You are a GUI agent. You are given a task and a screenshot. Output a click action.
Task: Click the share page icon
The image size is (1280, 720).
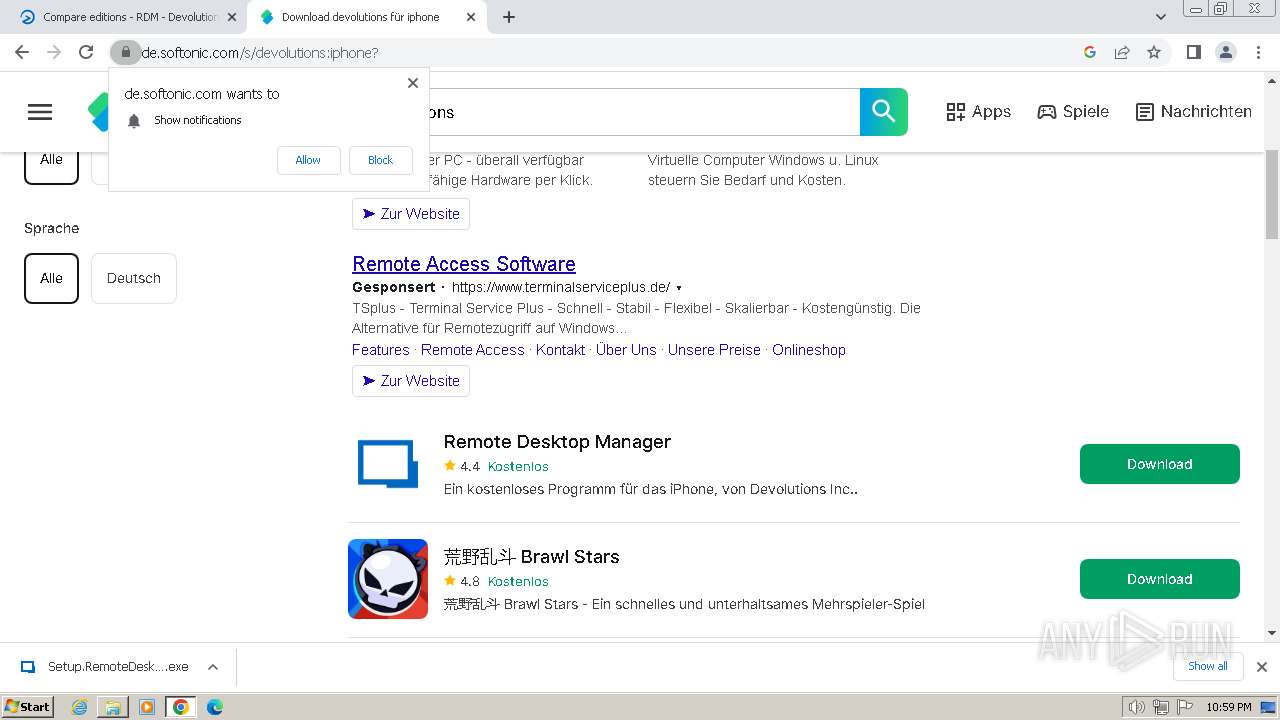coord(1122,52)
